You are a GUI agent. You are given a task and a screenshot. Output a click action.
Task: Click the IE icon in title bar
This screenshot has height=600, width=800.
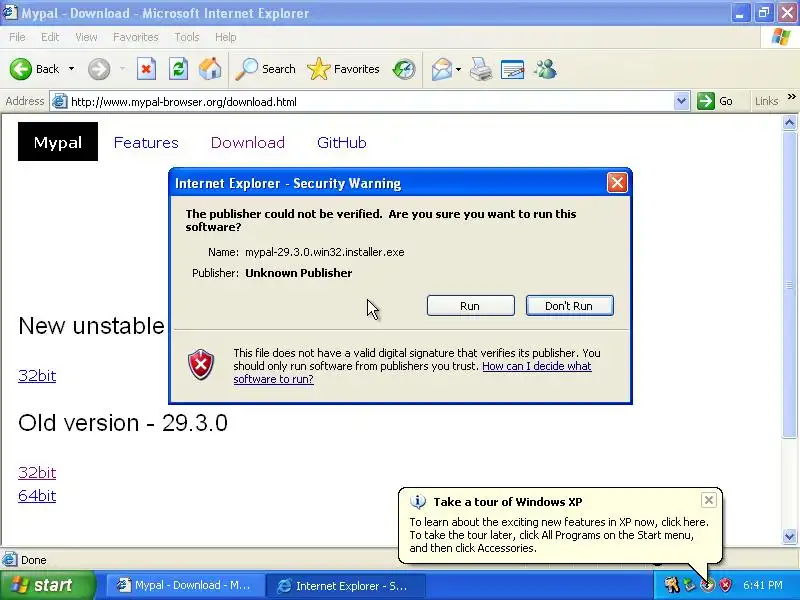click(10, 12)
